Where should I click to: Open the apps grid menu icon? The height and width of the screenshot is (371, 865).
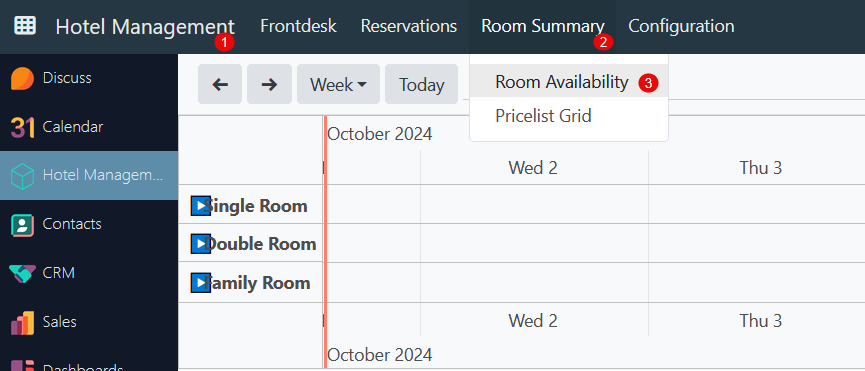point(25,25)
